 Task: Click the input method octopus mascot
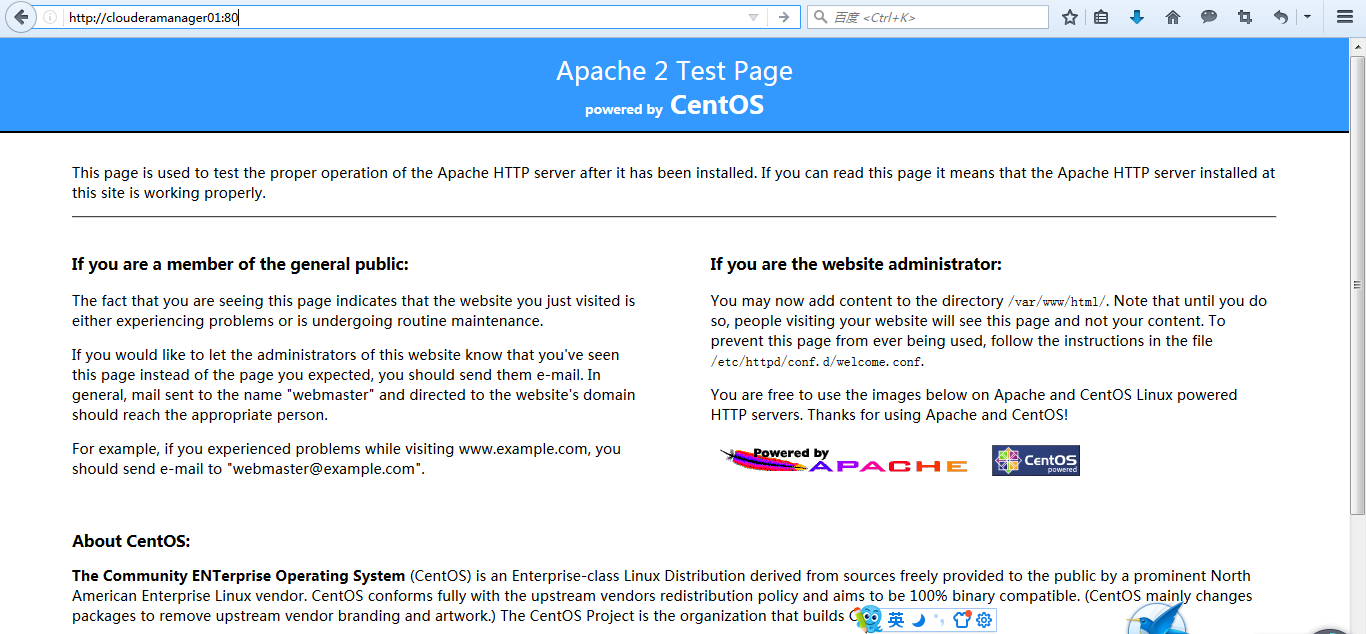pyautogui.click(x=869, y=620)
